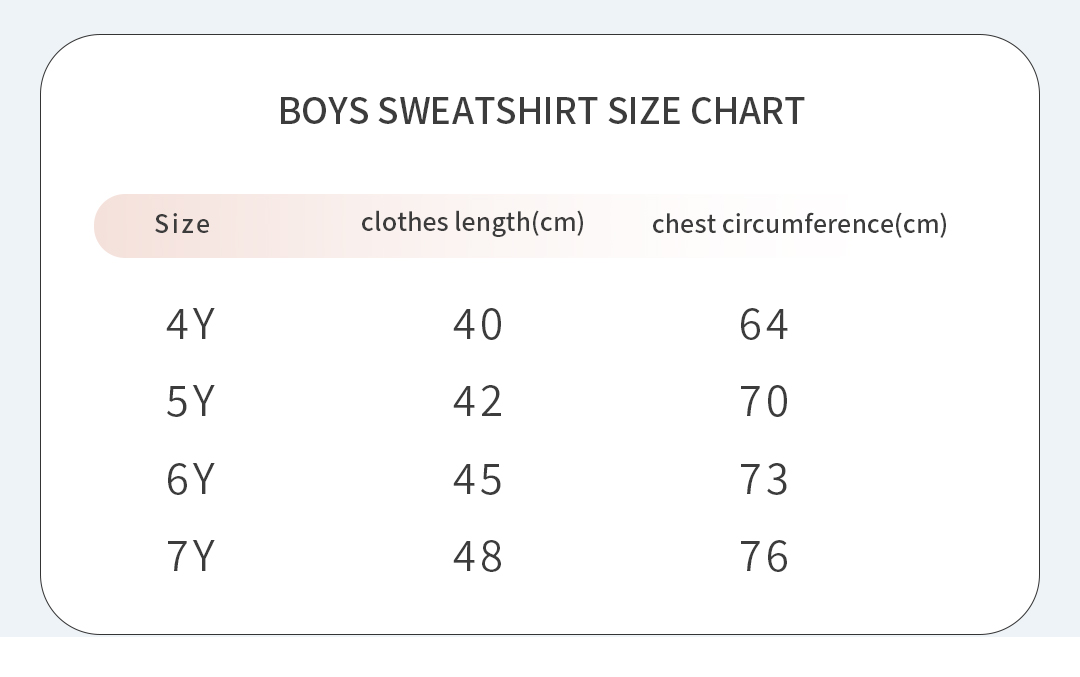Click chest circumference value 70
This screenshot has width=1080, height=677.
pos(764,402)
